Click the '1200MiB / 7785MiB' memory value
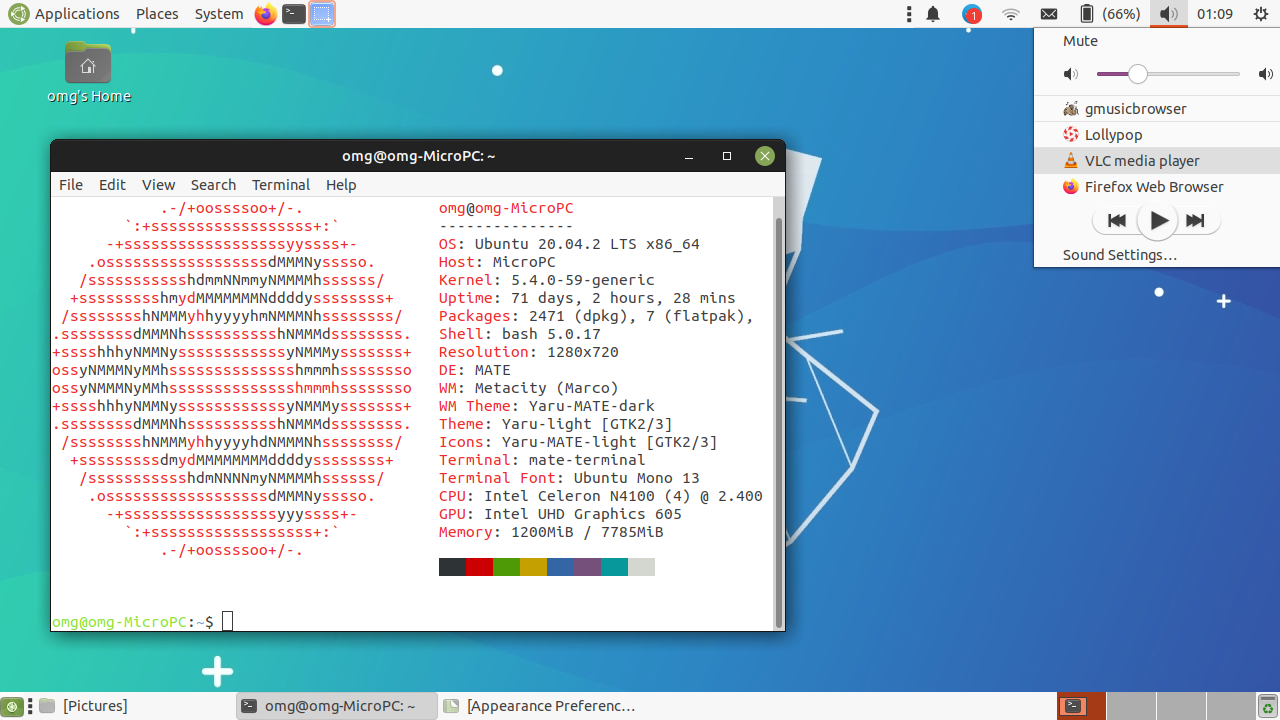Screen dimensions: 1280x720 pos(587,532)
